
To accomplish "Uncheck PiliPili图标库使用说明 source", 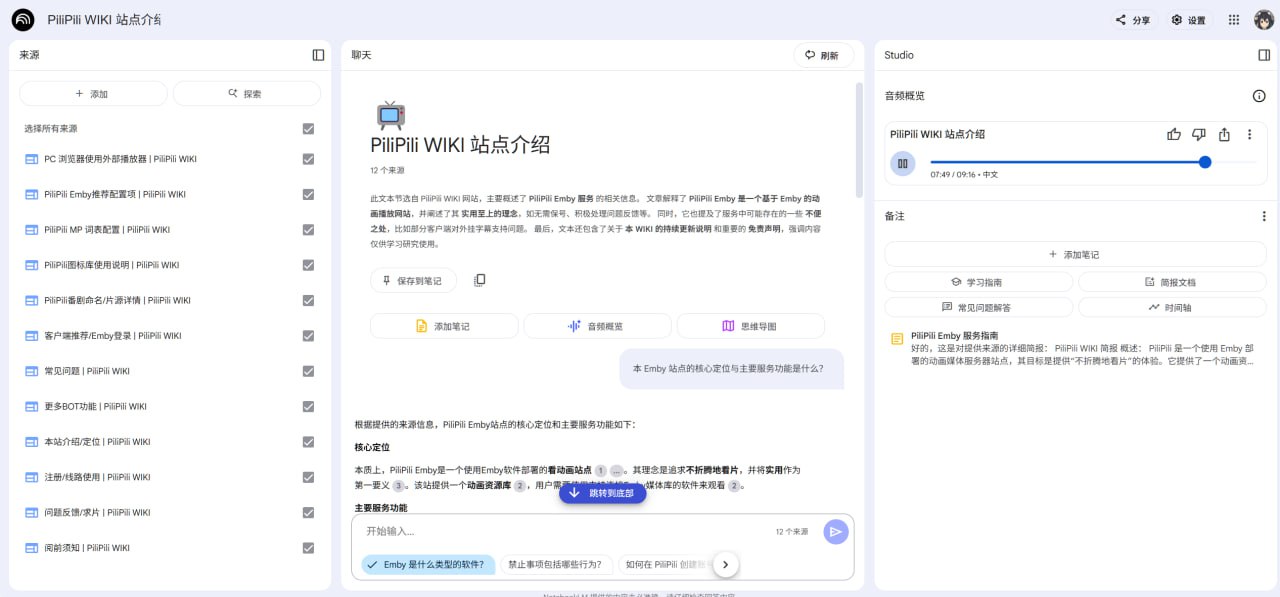I will (x=308, y=265).
